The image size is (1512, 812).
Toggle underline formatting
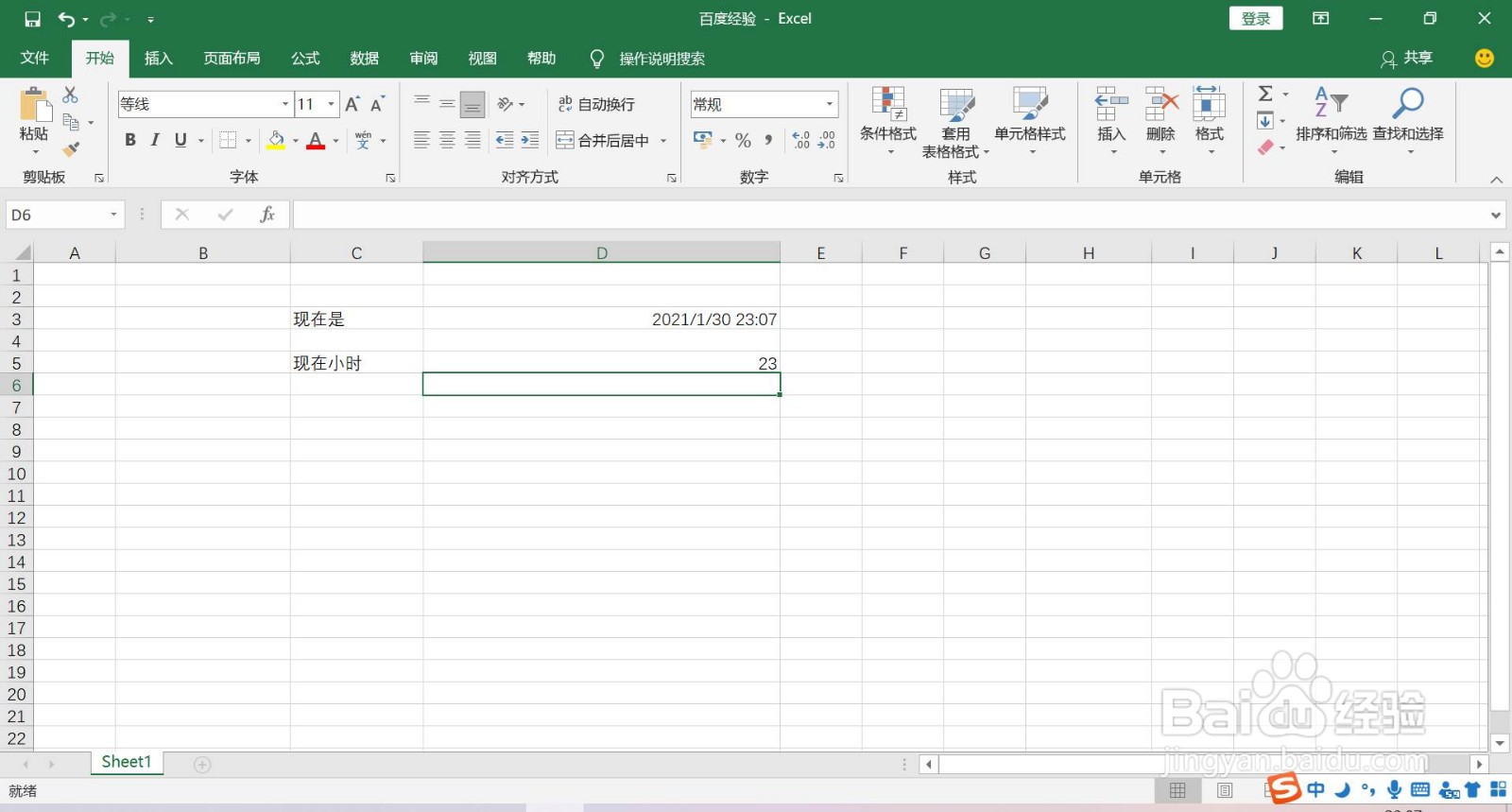pos(180,140)
